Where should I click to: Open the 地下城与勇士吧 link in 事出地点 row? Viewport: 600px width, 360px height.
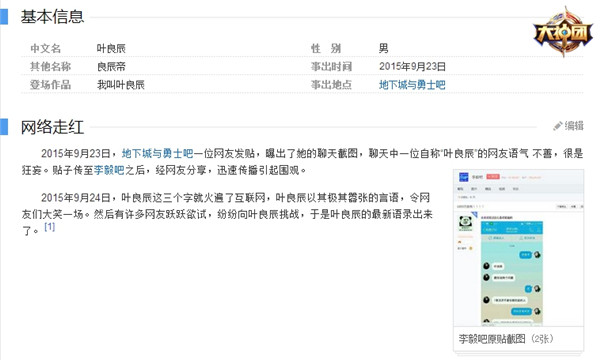pos(412,85)
